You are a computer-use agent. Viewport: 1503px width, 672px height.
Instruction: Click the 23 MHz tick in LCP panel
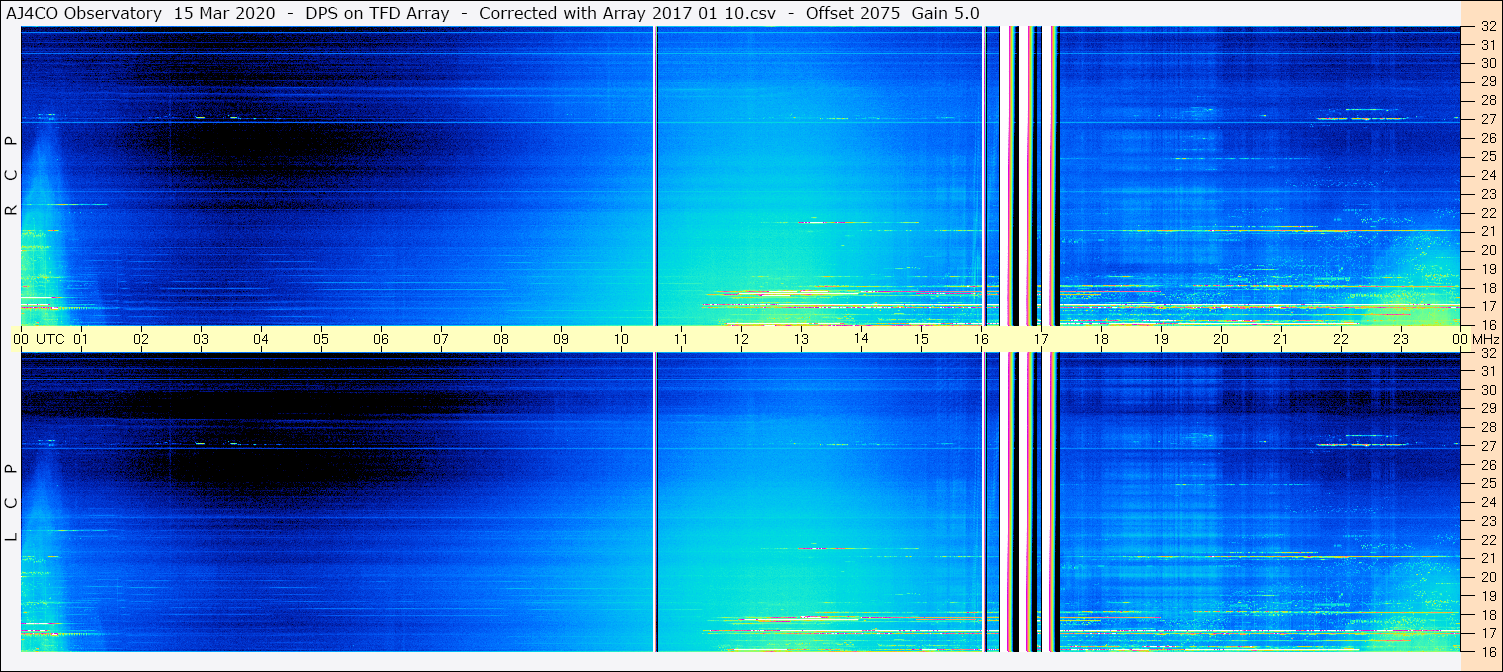tap(1487, 521)
